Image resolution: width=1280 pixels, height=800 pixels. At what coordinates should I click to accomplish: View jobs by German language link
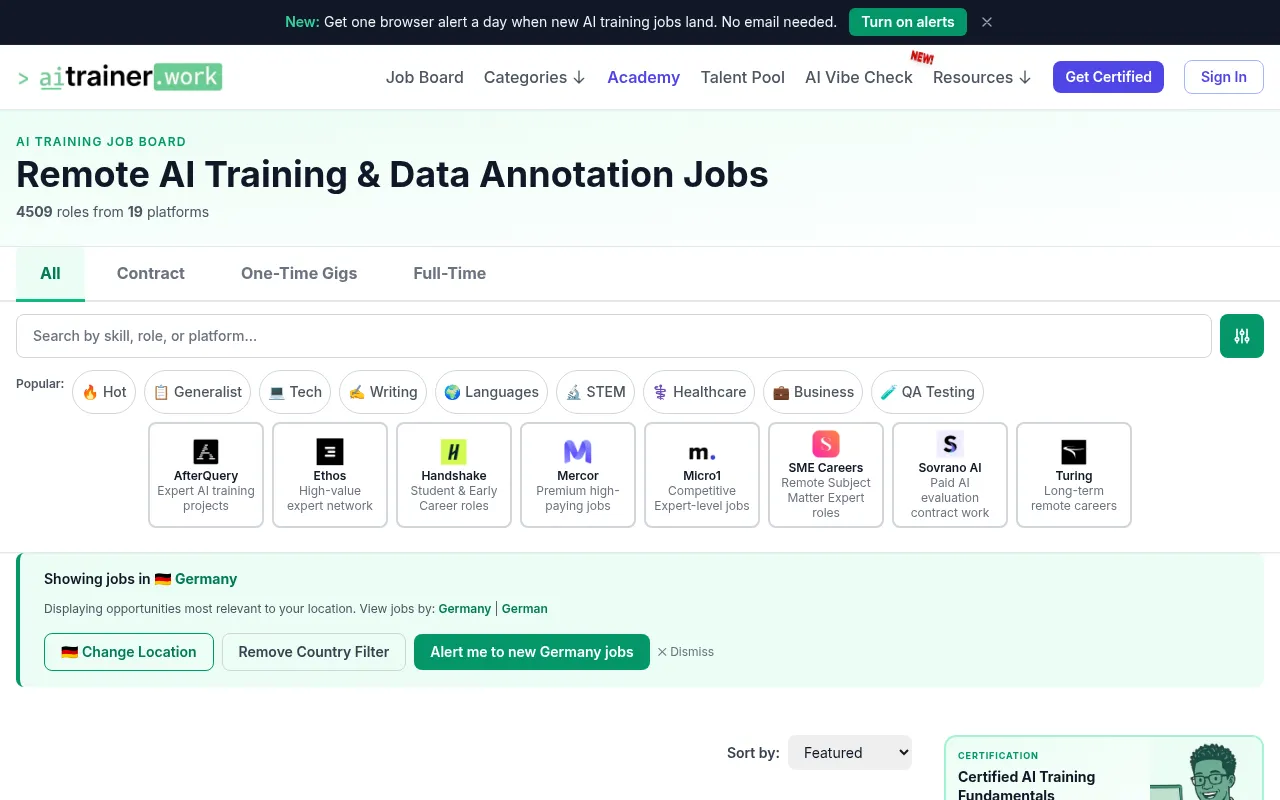(525, 608)
